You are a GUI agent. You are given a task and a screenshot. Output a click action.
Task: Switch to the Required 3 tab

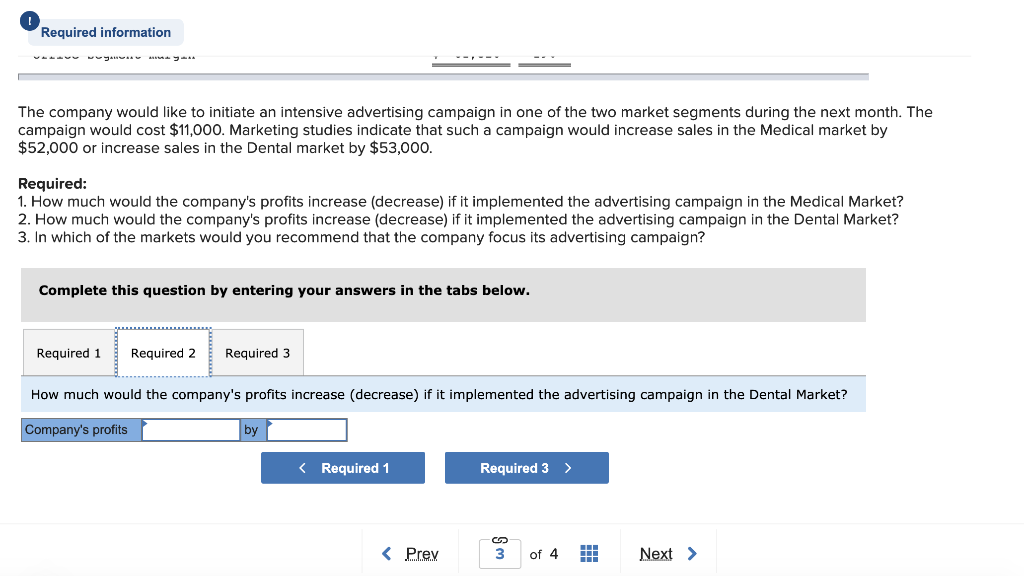pyautogui.click(x=258, y=352)
